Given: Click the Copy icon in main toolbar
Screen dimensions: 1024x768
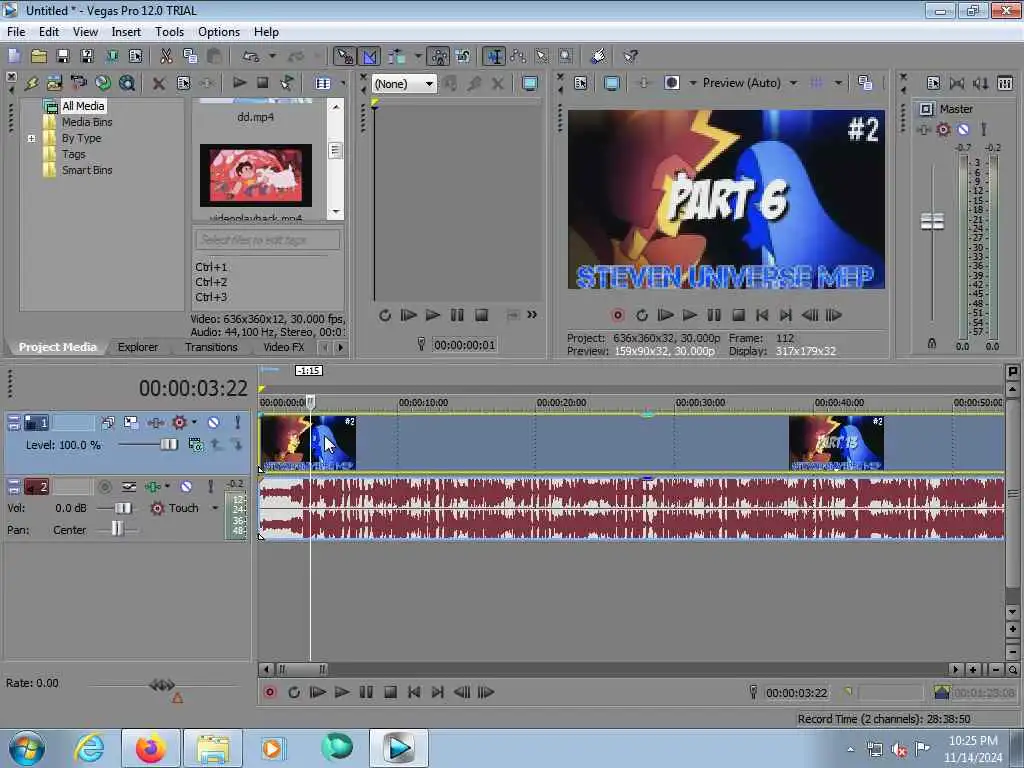Looking at the screenshot, I should [x=190, y=57].
